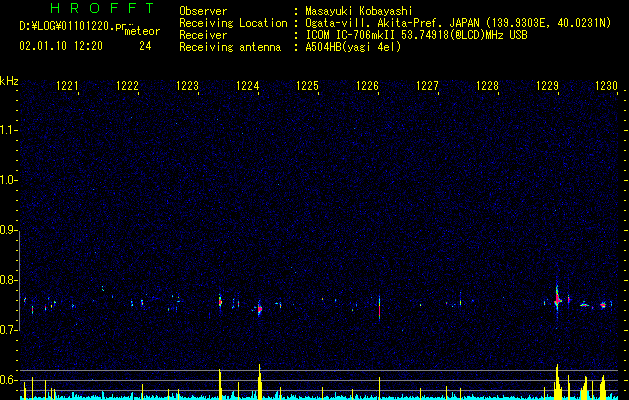This screenshot has width=629, height=400.
Task: Click the Receiver field label
Action: (203, 35)
